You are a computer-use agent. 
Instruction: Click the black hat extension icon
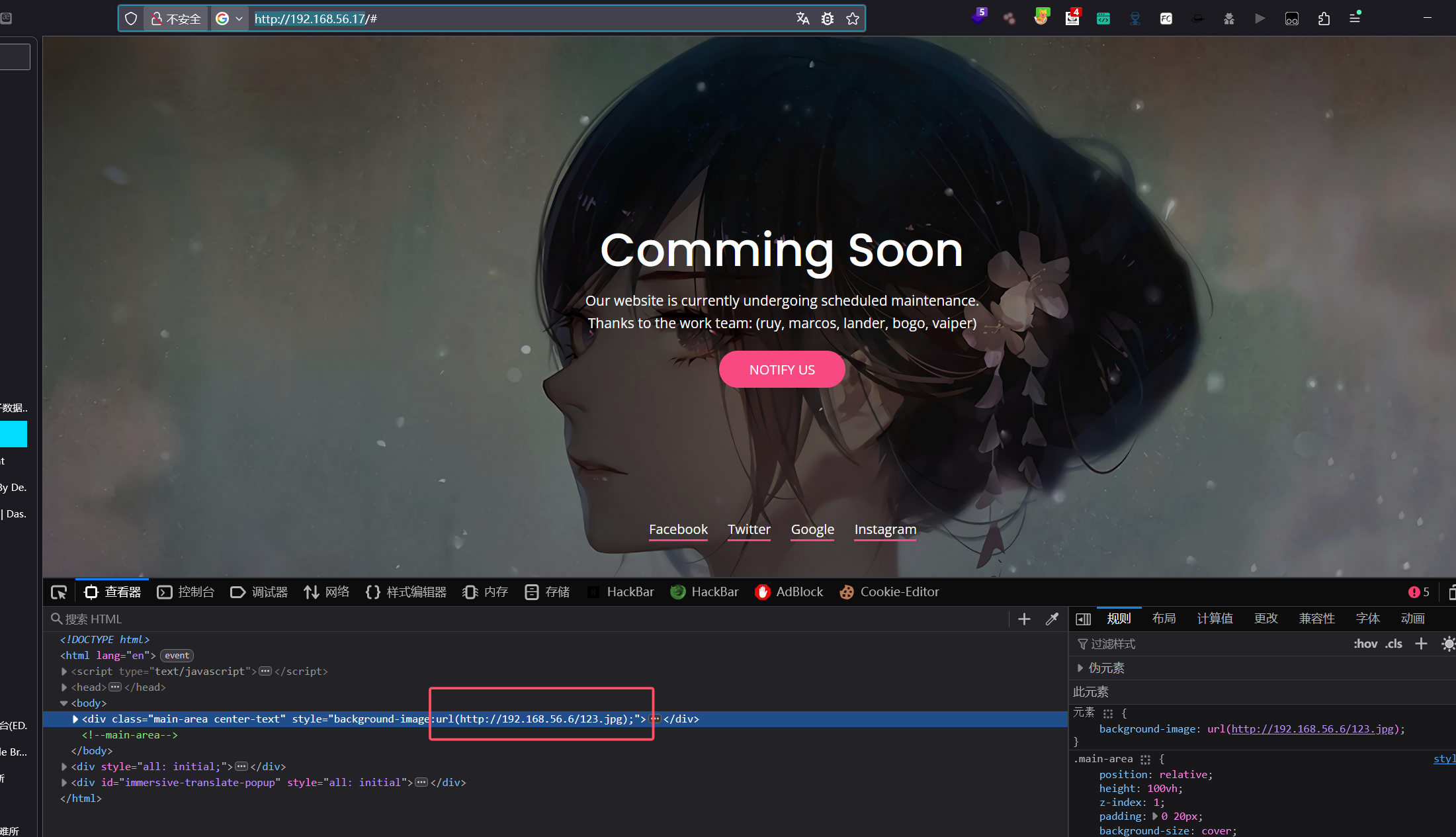click(x=1198, y=19)
